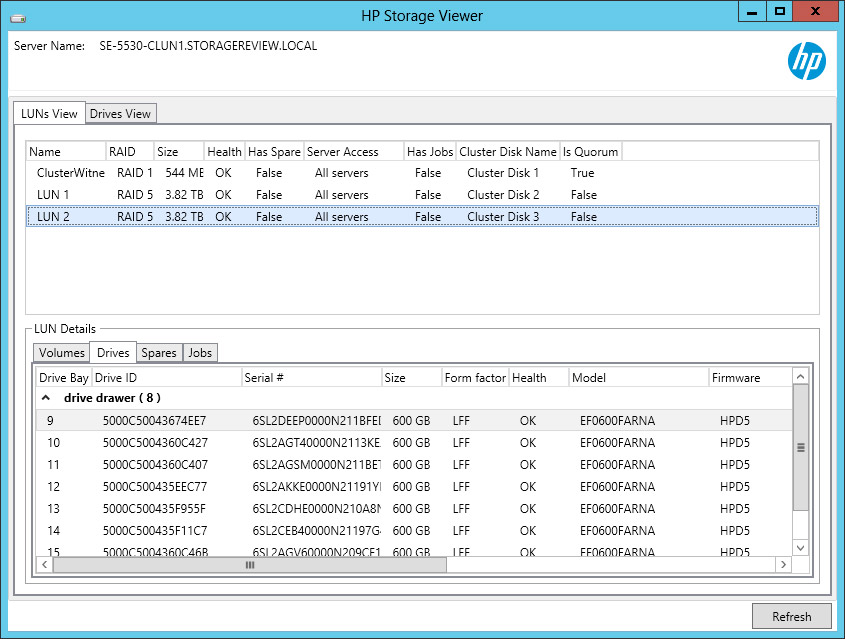Click the up arrow of drives scrollbar

800,377
